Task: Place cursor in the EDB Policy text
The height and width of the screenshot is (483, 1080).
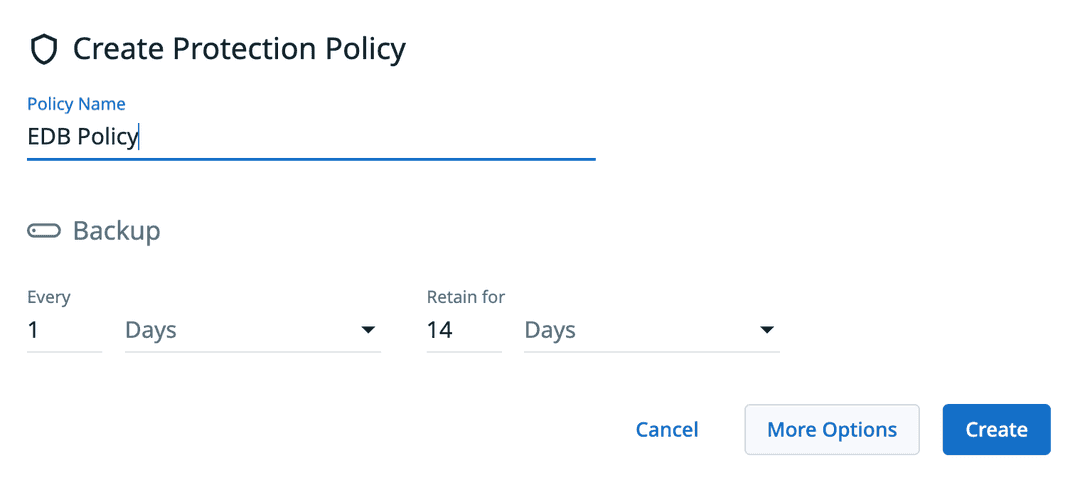Action: [x=82, y=137]
